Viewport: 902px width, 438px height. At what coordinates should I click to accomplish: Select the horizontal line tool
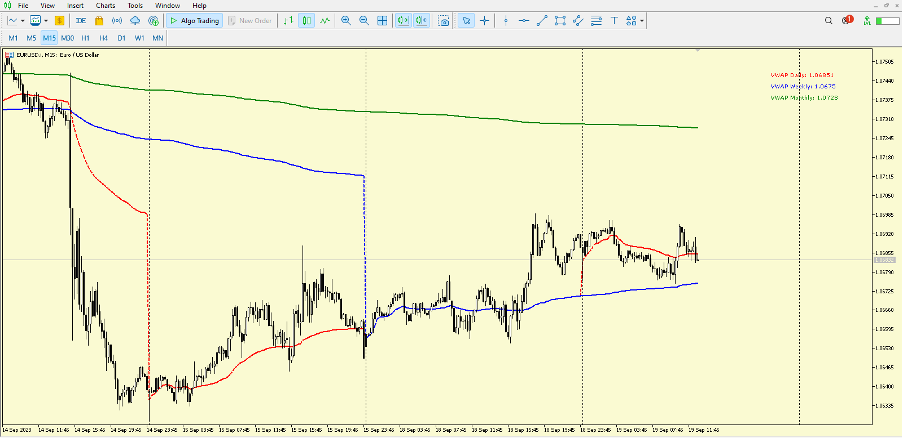point(523,20)
